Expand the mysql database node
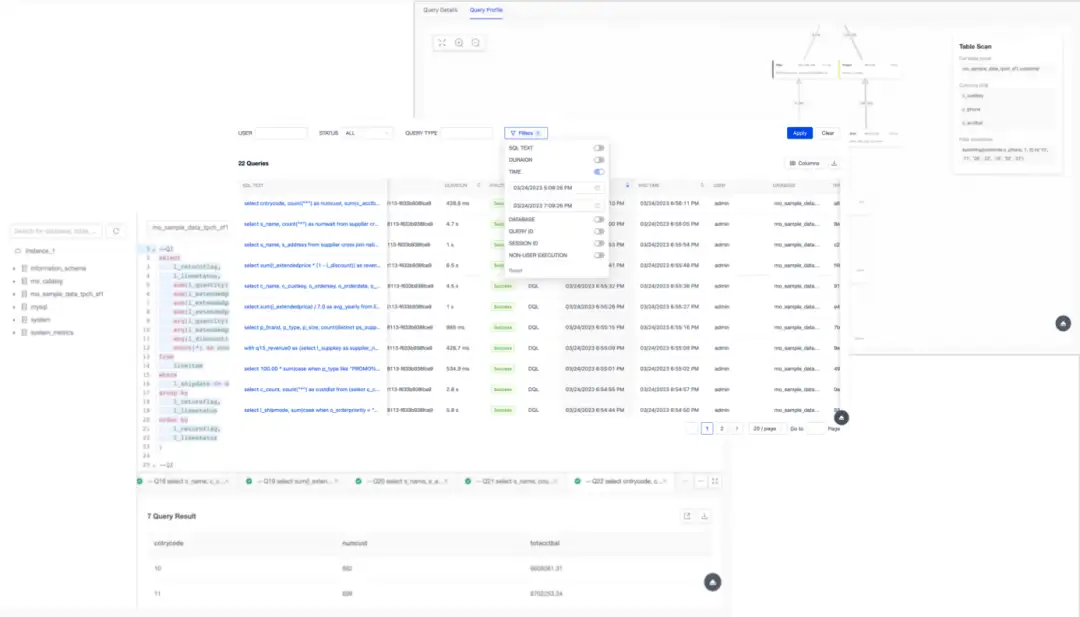This screenshot has height=617, width=1080. tap(14, 306)
